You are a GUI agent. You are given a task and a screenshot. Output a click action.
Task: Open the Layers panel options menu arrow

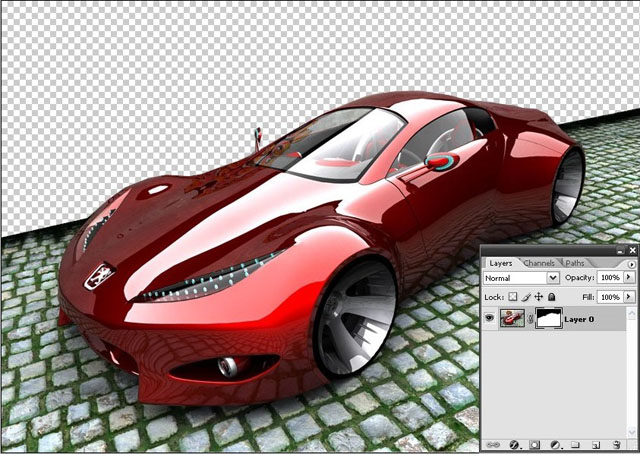point(631,264)
